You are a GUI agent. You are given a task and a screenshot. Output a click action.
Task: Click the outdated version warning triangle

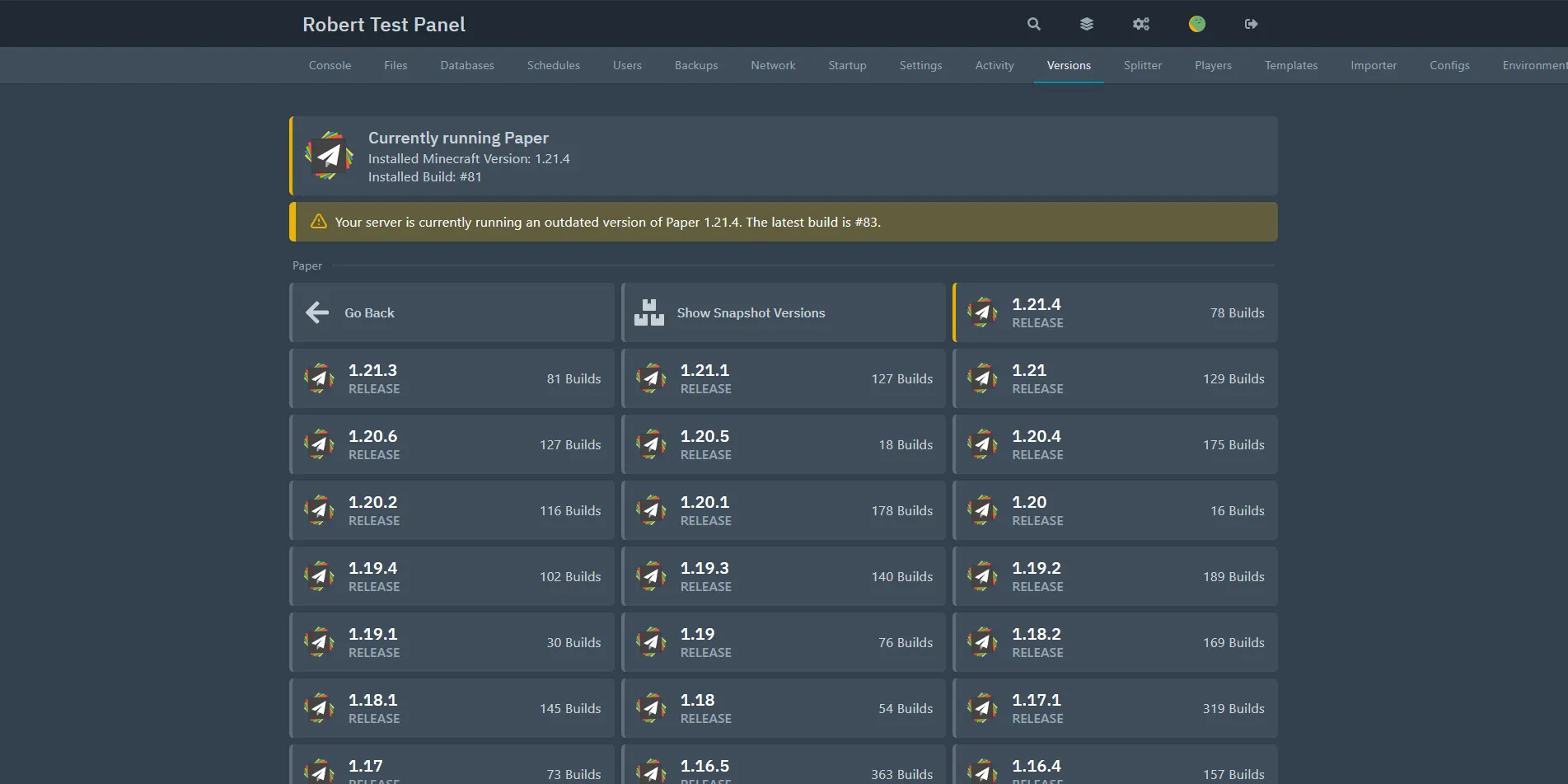click(318, 222)
